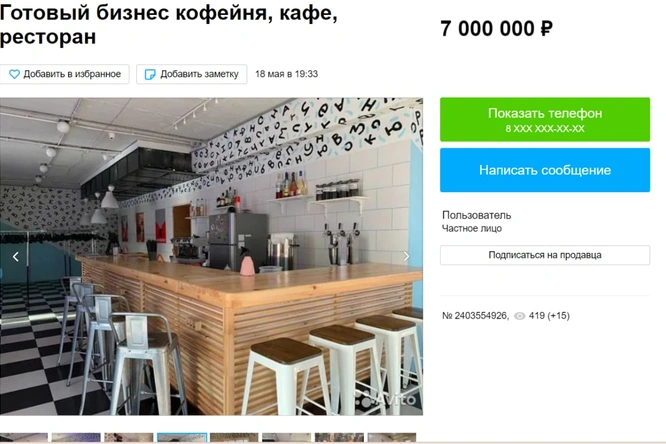Subscribe via Подписаться на продавца
The width and height of the screenshot is (666, 444).
(x=545, y=255)
